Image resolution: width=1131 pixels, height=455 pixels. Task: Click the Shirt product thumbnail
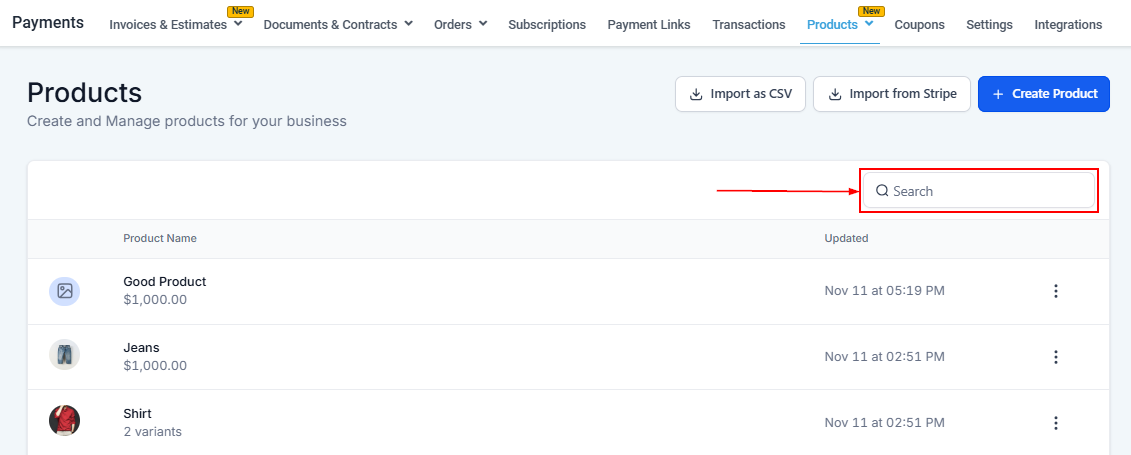point(65,420)
